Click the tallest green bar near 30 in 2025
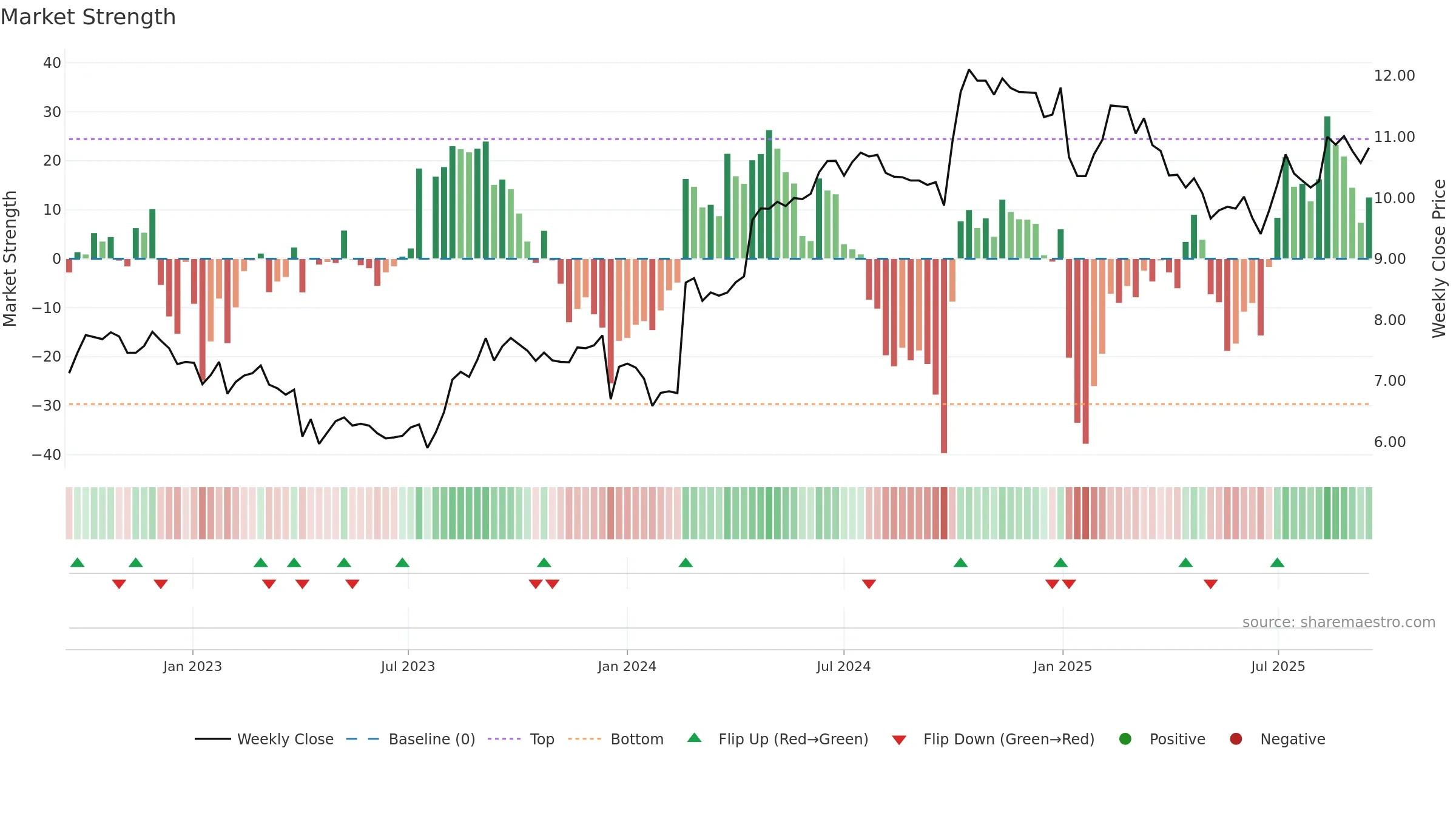Screen dimensions: 1456x819 pyautogui.click(x=1327, y=187)
